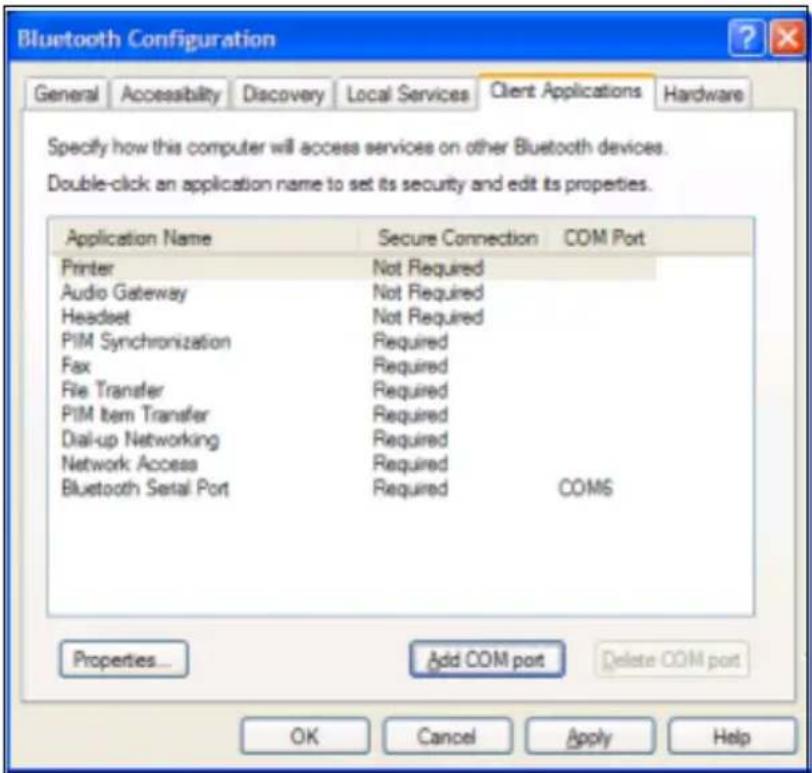Open the Accessibility tab
812x773 pixels.
(x=170, y=94)
